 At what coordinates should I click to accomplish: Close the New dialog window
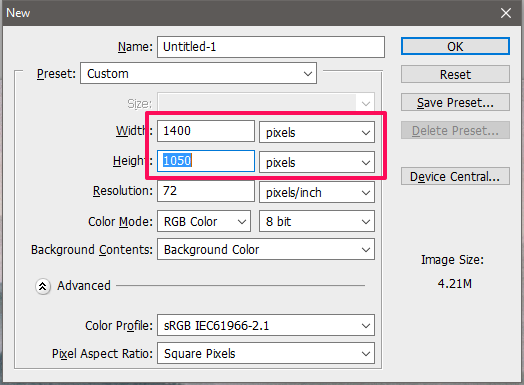pos(506,13)
